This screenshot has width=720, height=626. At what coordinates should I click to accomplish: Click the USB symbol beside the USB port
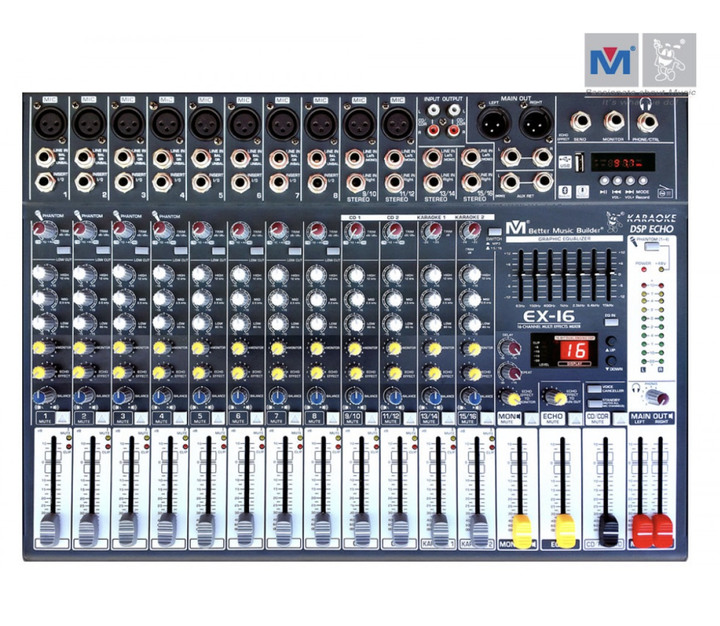[x=565, y=162]
